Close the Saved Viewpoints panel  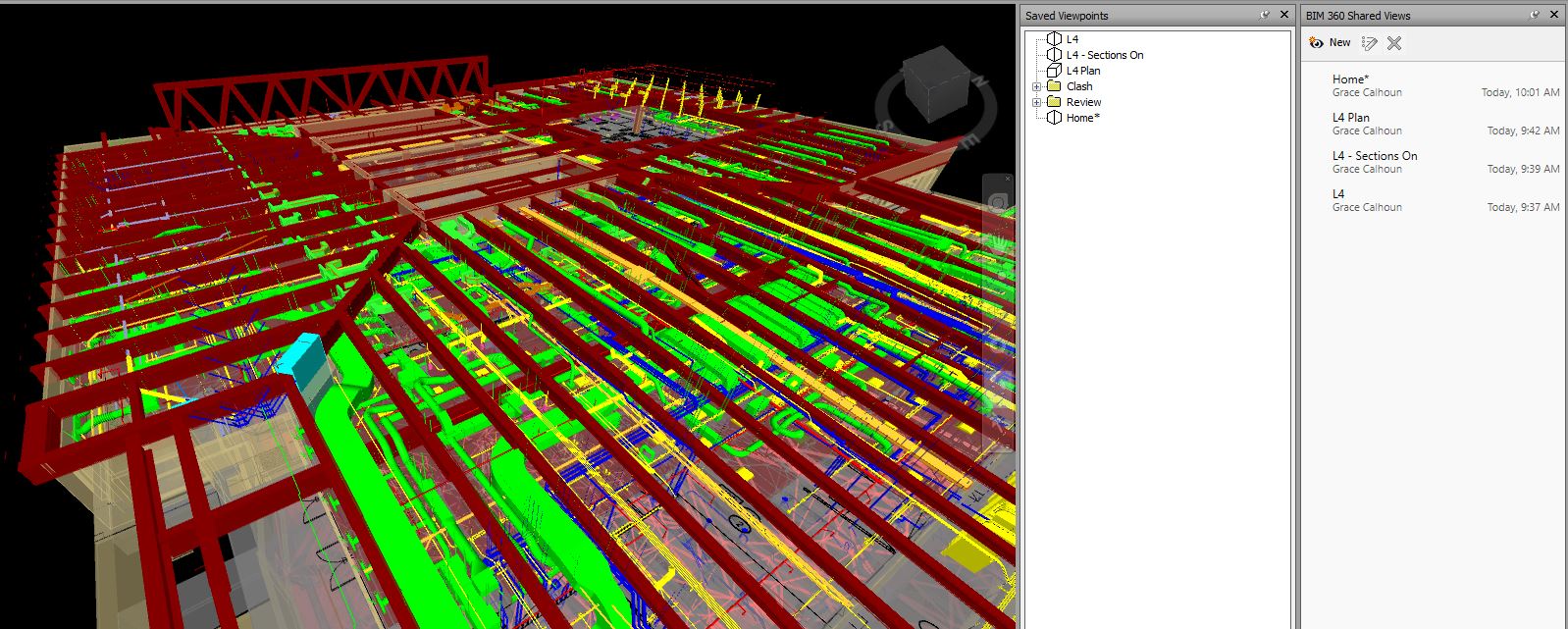pos(1283,15)
